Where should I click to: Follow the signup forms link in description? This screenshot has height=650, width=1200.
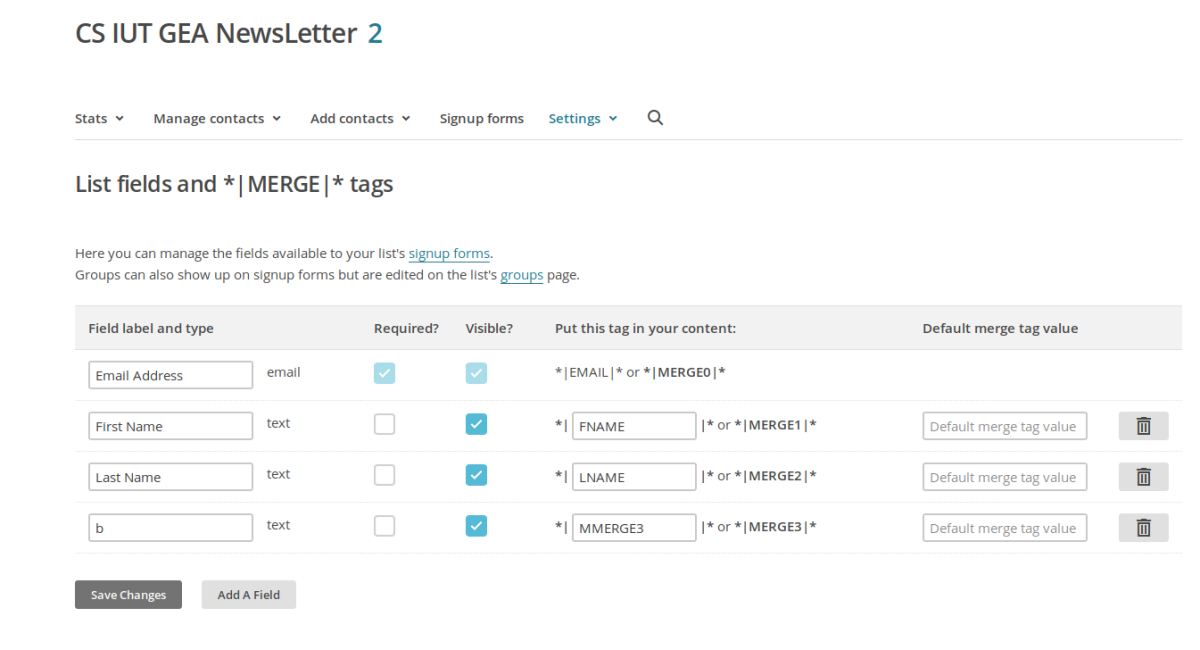click(x=449, y=253)
